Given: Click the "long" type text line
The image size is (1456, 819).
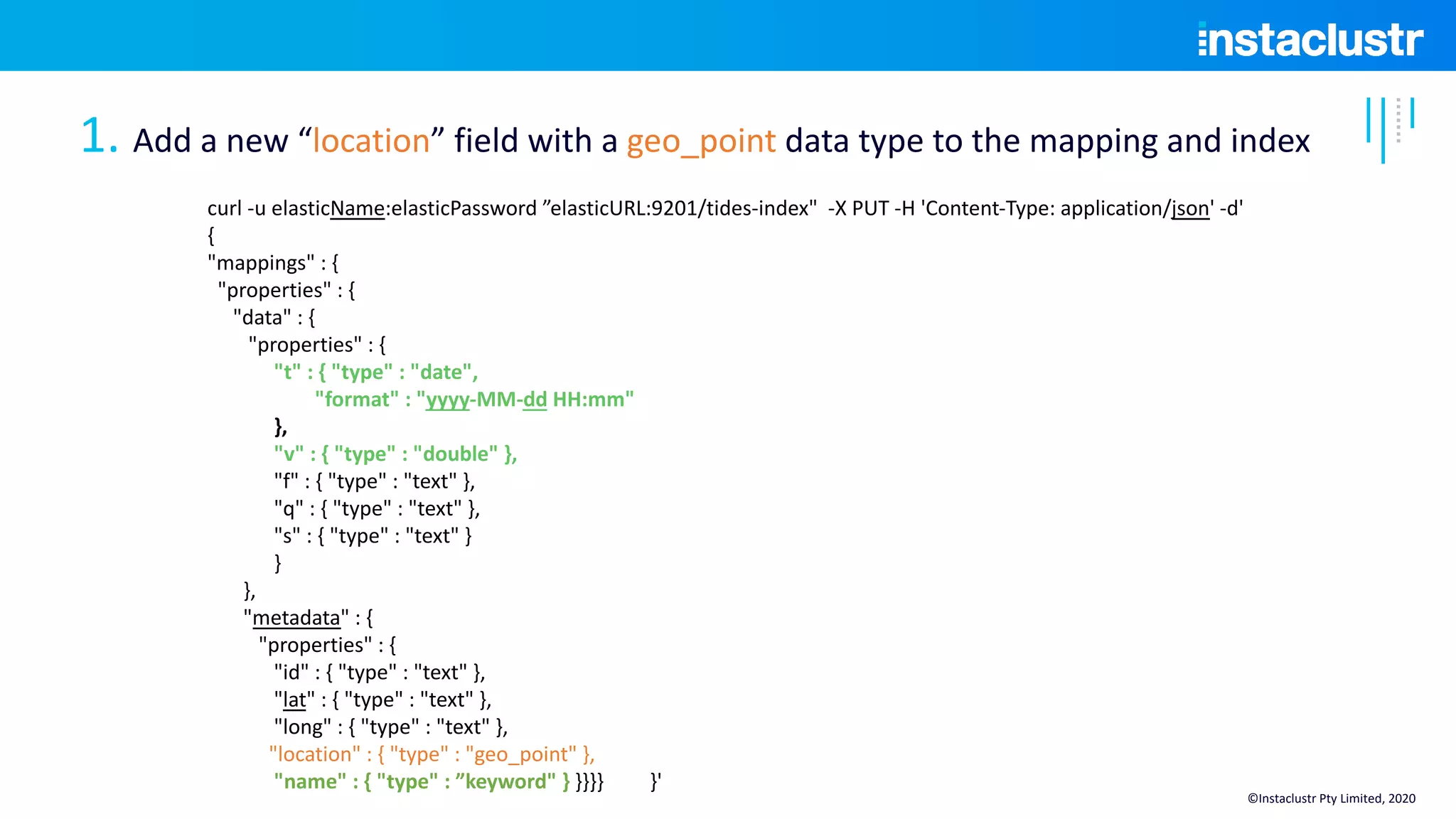Looking at the screenshot, I should point(391,727).
